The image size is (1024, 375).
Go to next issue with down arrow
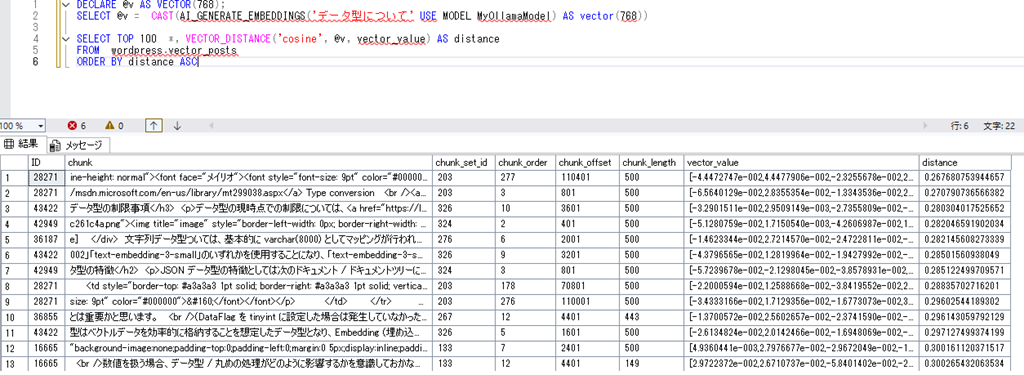click(x=176, y=125)
